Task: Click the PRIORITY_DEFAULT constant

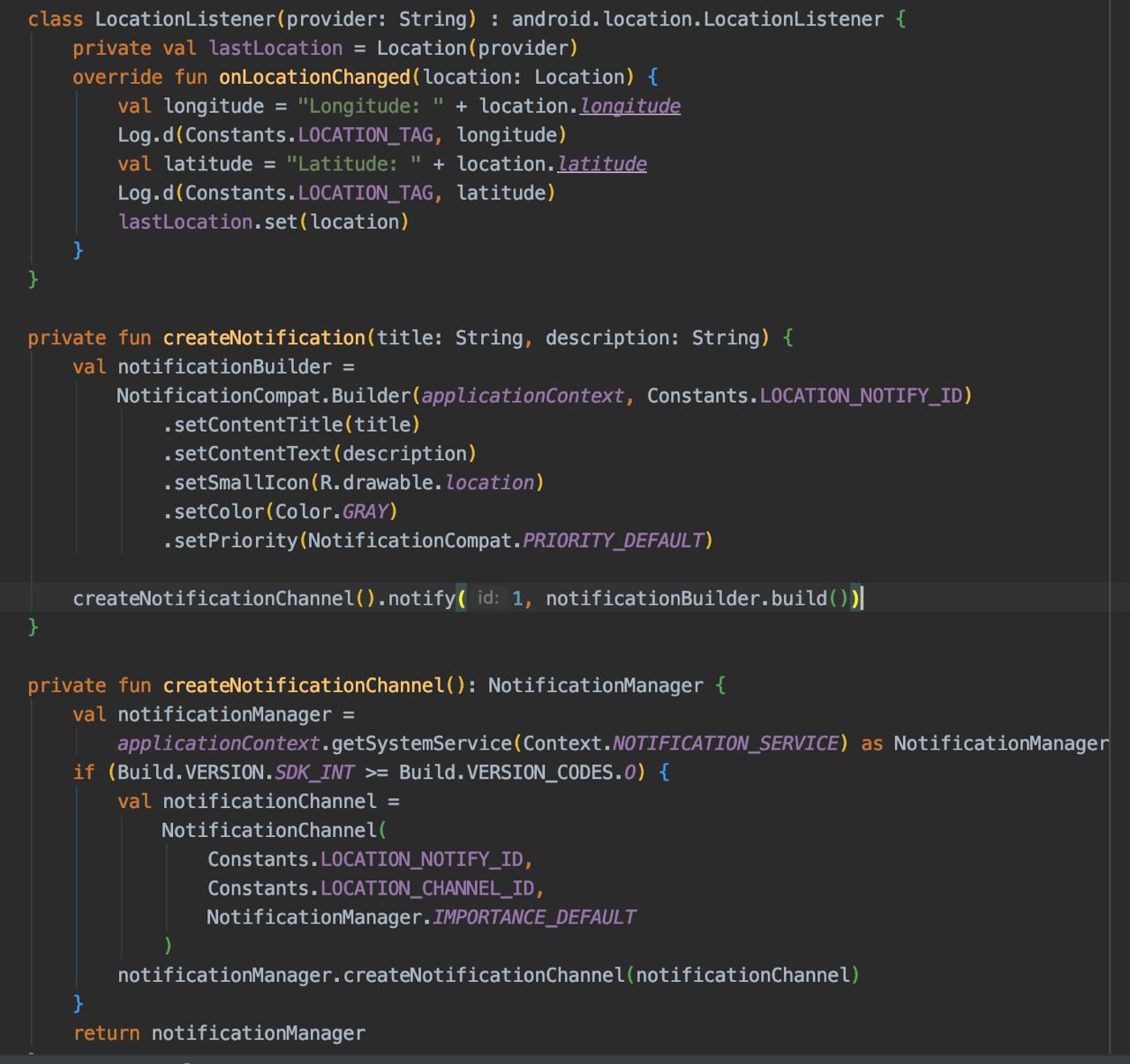Action: pos(613,540)
